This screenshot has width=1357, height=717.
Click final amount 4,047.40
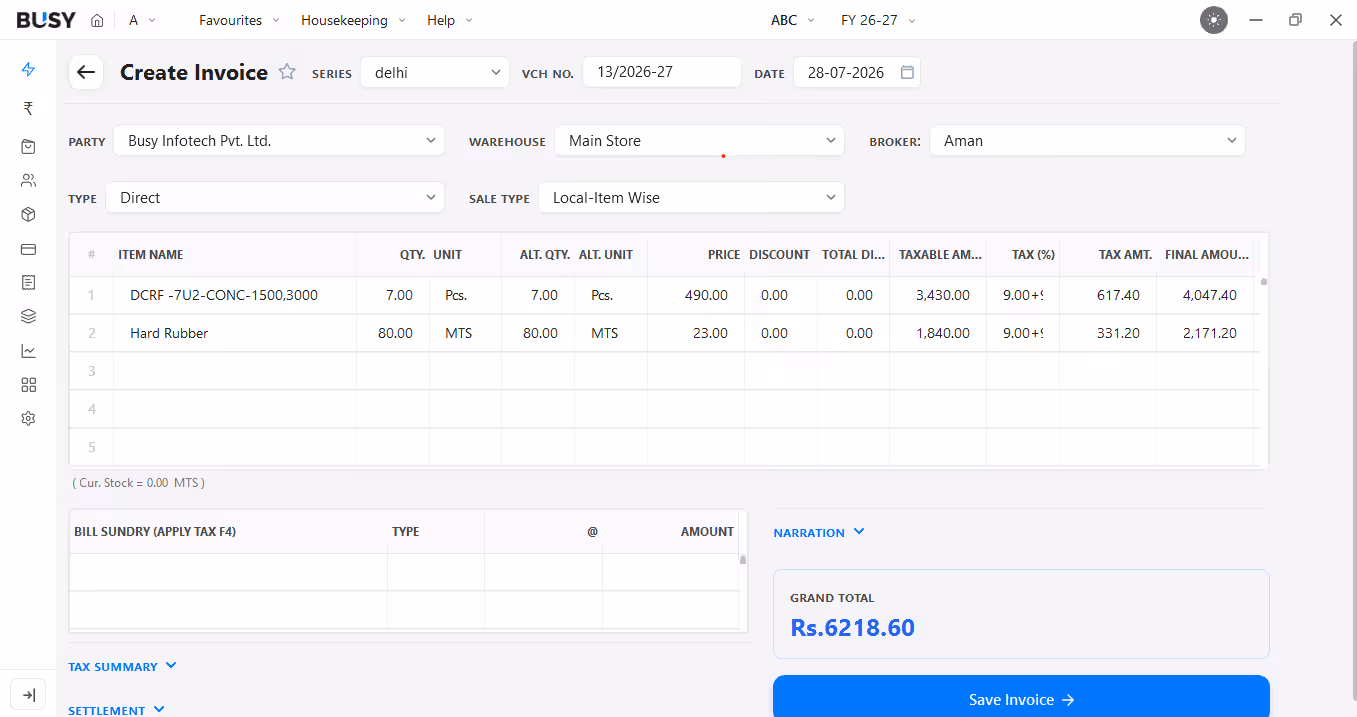pyautogui.click(x=1205, y=295)
